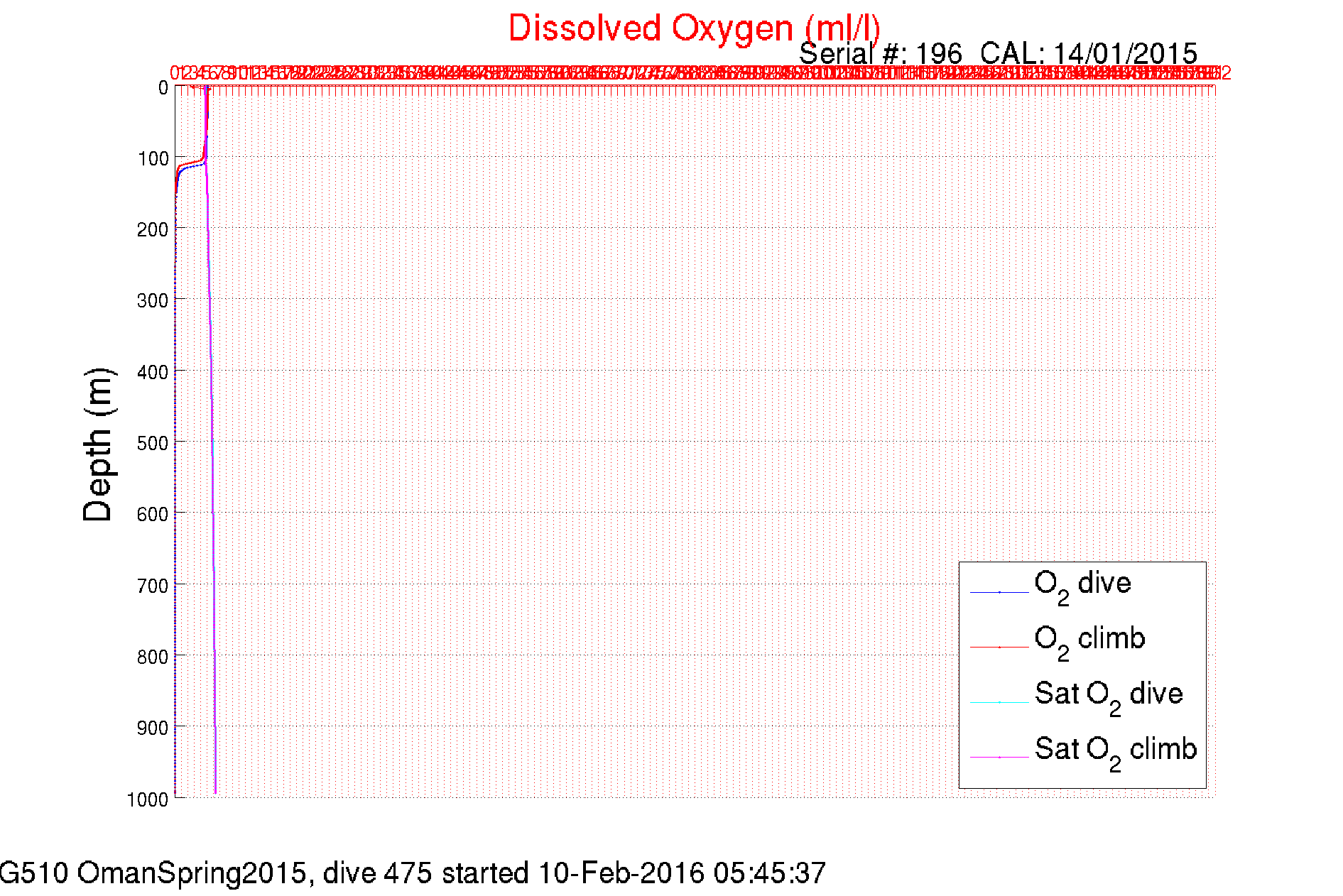The height and width of the screenshot is (896, 1343).
Task: Click the 'O2 climb' legend entry
Action: [1089, 642]
